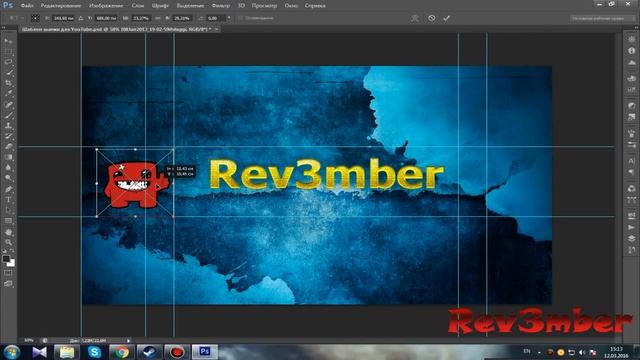Click the height percentage field

coord(181,18)
